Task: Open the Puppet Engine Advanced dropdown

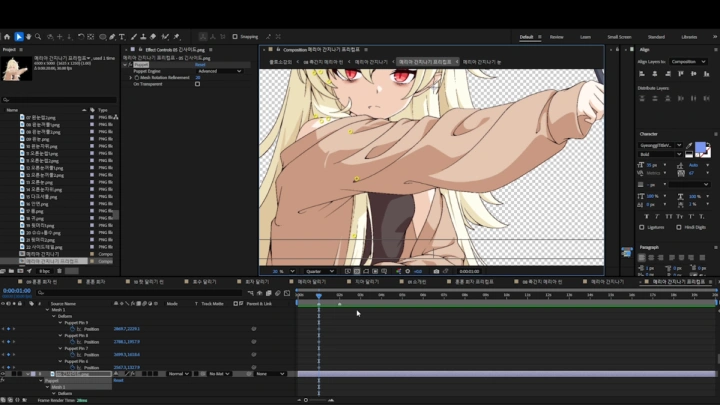Action: [219, 71]
